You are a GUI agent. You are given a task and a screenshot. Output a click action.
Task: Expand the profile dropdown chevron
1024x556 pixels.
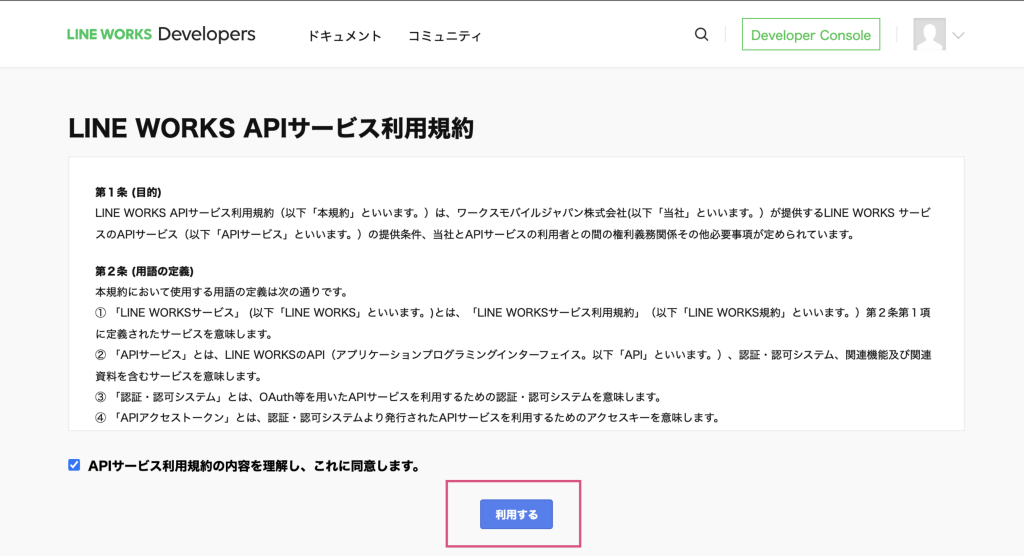tap(958, 36)
